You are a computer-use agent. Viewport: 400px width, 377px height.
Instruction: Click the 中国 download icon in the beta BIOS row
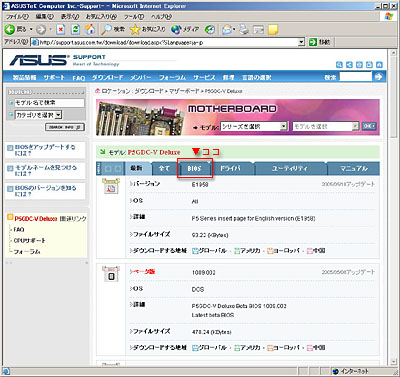pos(310,348)
